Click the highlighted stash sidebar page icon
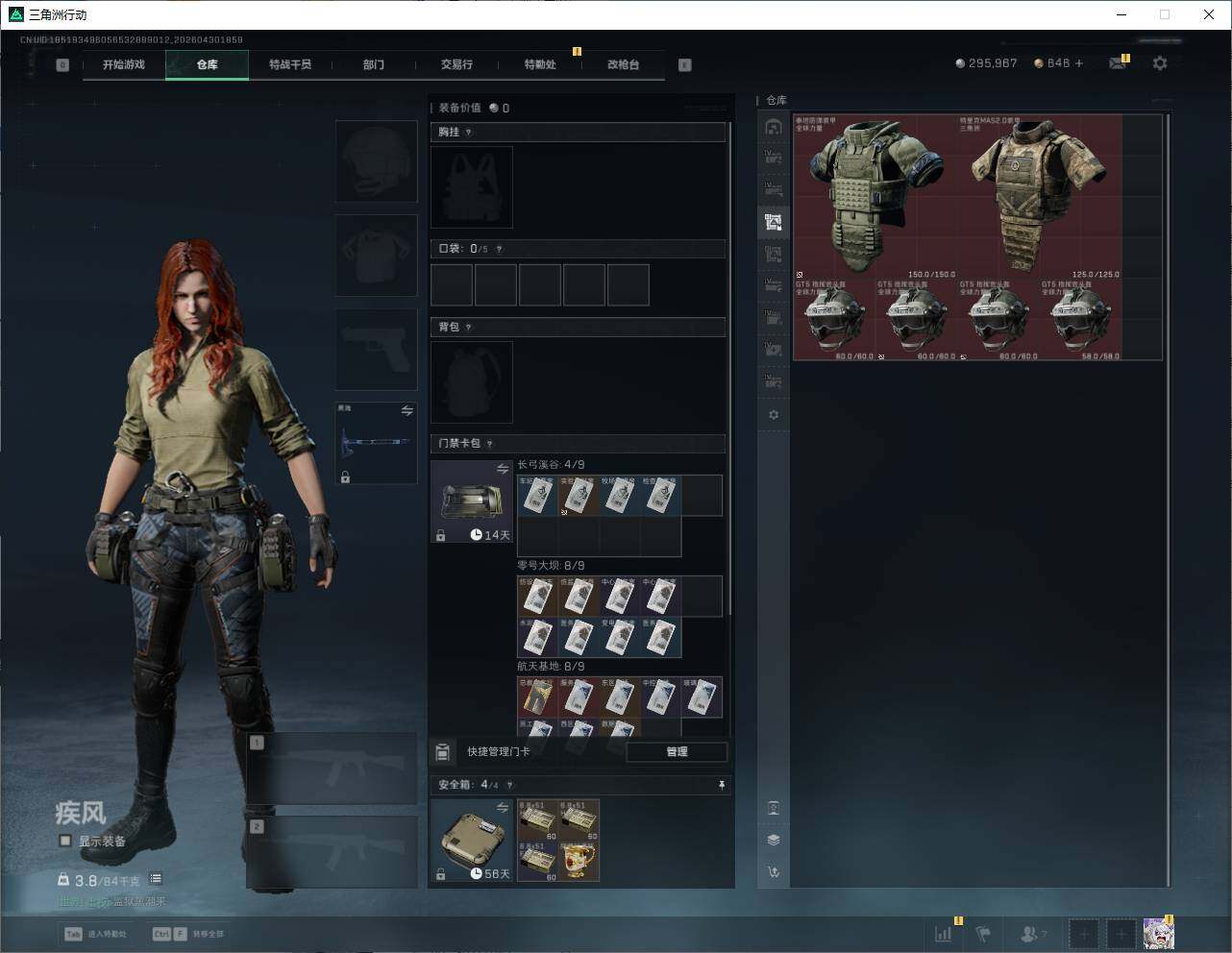This screenshot has width=1232, height=953. pos(774,222)
